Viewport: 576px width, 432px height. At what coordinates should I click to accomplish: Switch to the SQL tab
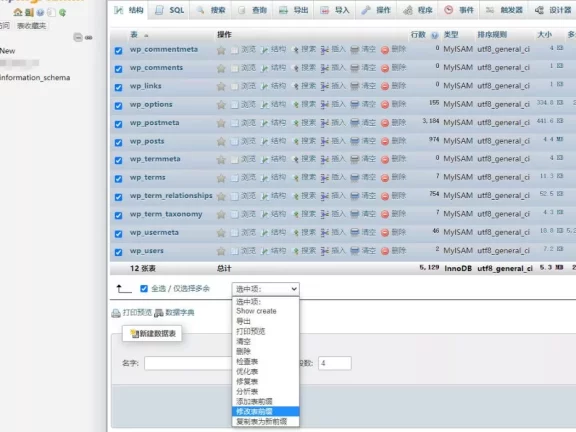[x=170, y=10]
